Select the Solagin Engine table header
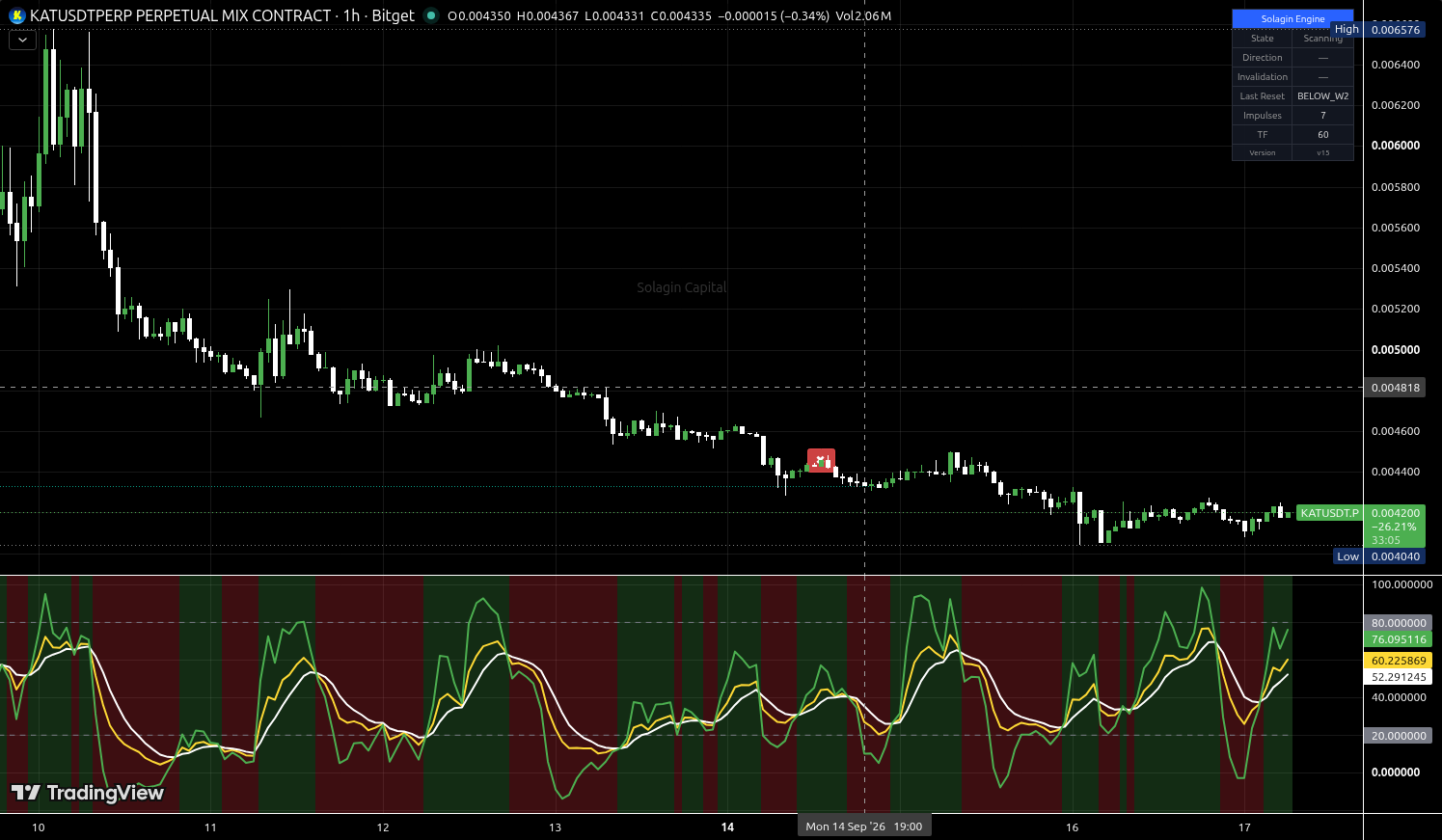 pos(1292,19)
